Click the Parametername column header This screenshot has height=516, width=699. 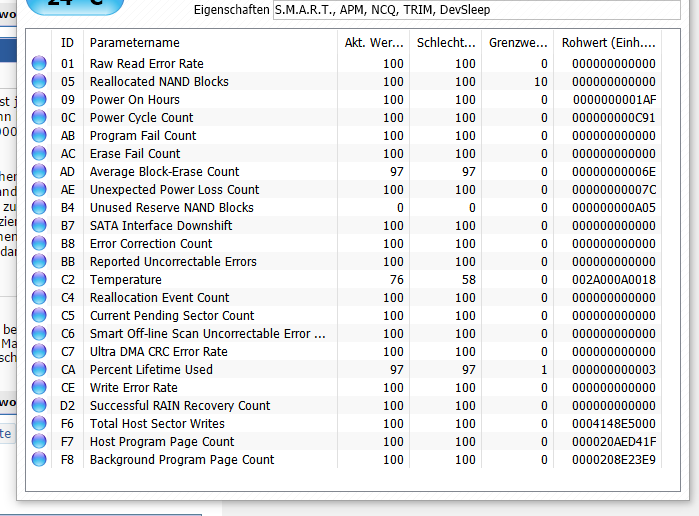[210, 43]
